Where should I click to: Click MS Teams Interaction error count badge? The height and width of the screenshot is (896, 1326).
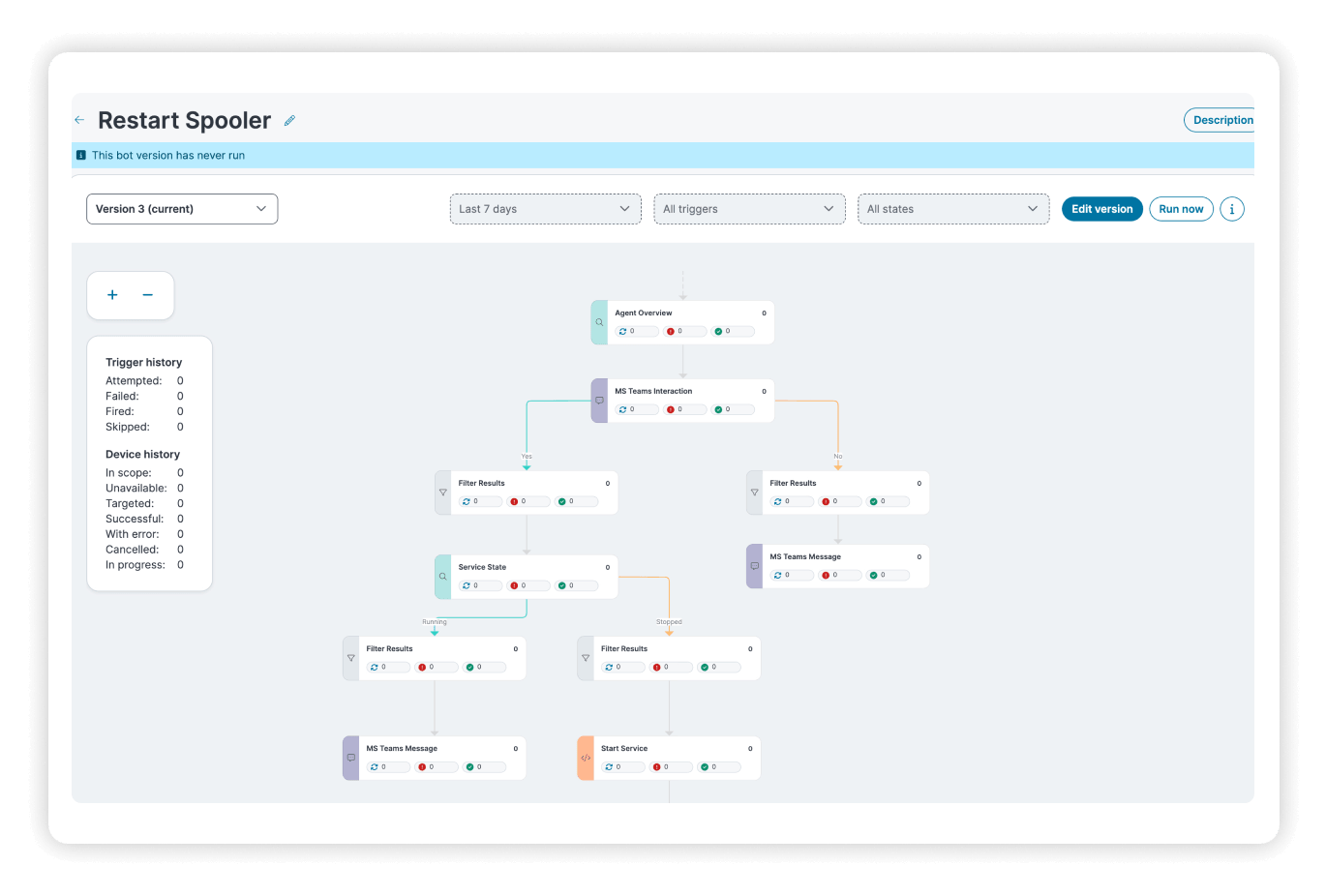pyautogui.click(x=684, y=409)
